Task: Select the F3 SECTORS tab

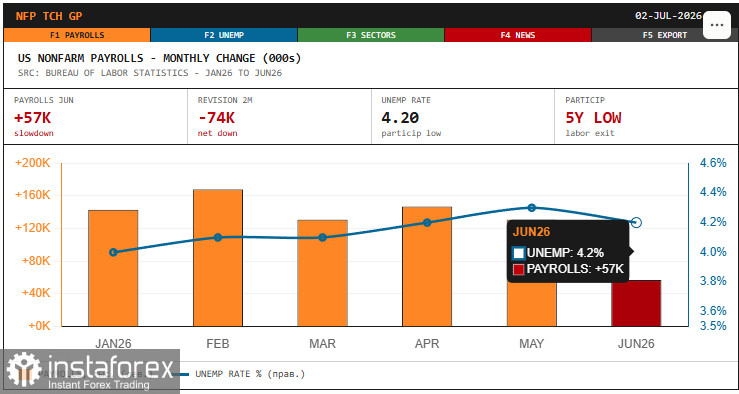Action: (x=371, y=35)
